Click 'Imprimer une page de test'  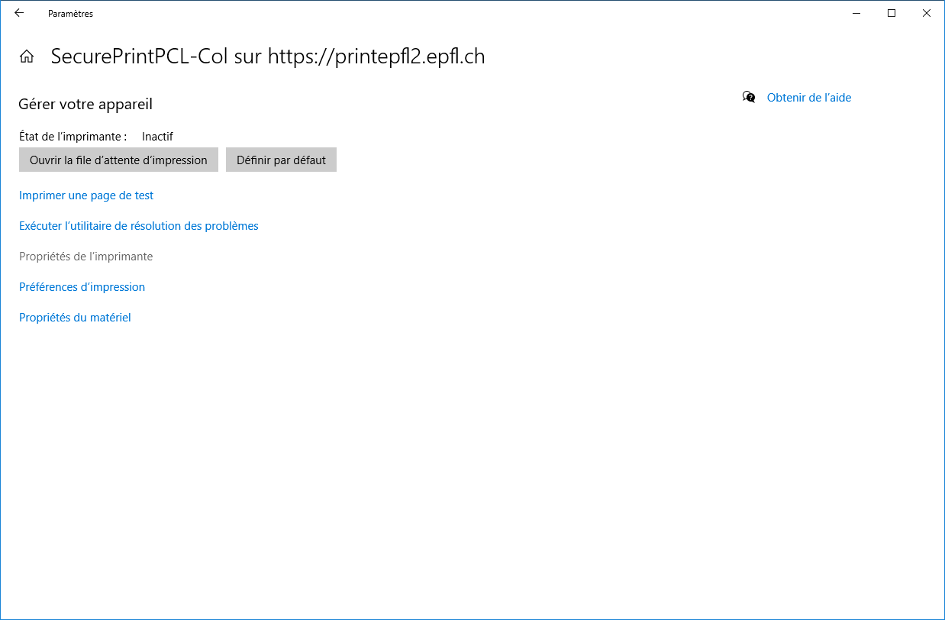coord(86,196)
